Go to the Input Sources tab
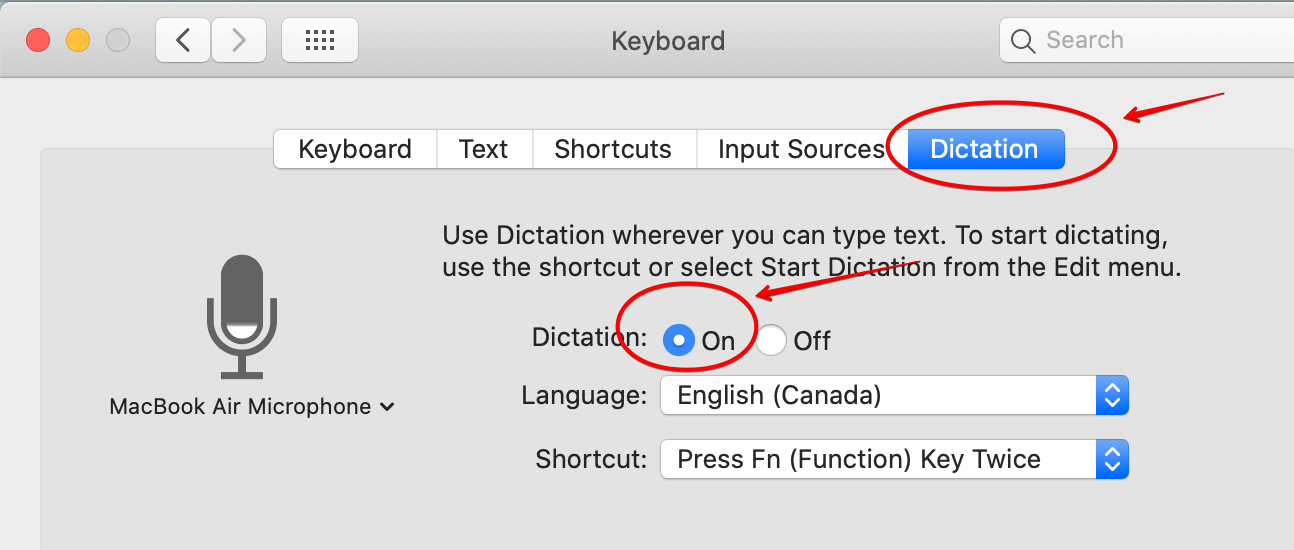This screenshot has width=1294, height=550. [x=801, y=149]
